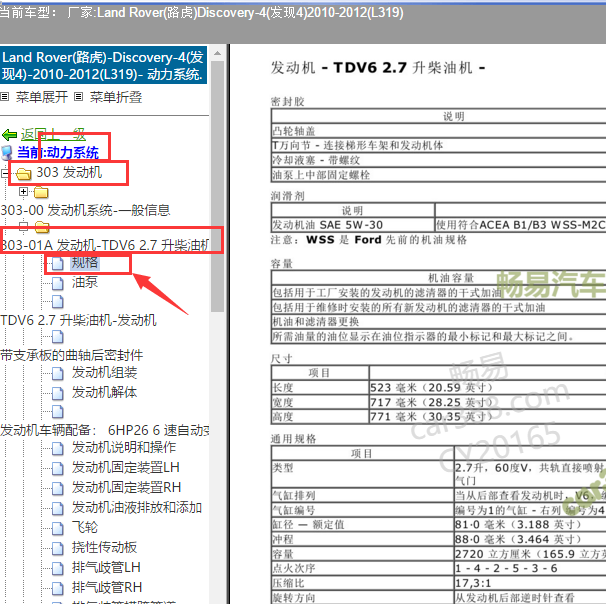Click the icon before 菜单展开

click(5, 97)
